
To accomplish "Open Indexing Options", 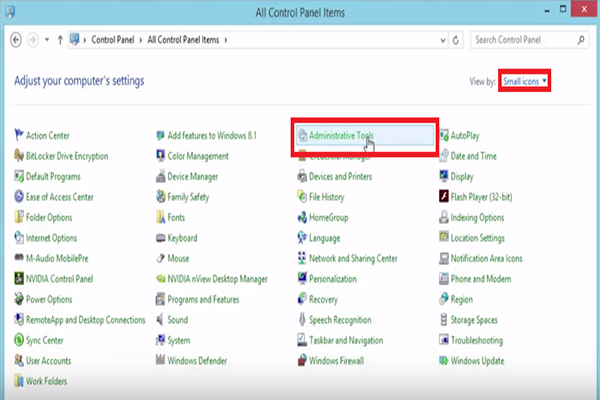I will point(477,217).
